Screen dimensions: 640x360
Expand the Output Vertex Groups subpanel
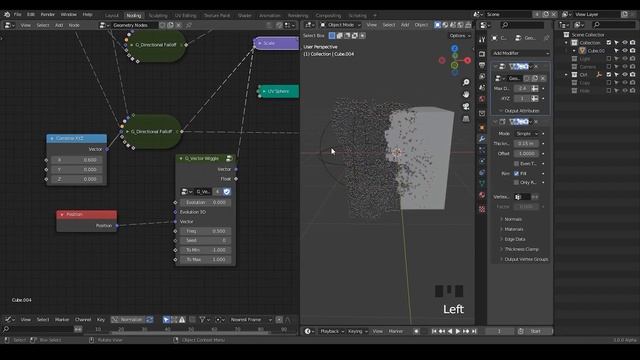526,259
